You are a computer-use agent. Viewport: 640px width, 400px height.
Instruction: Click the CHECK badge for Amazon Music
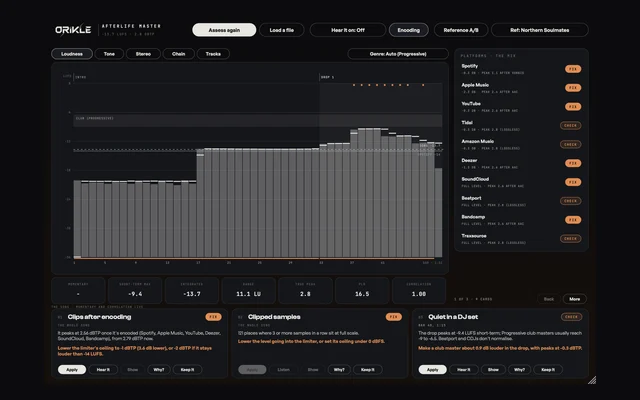pos(571,144)
